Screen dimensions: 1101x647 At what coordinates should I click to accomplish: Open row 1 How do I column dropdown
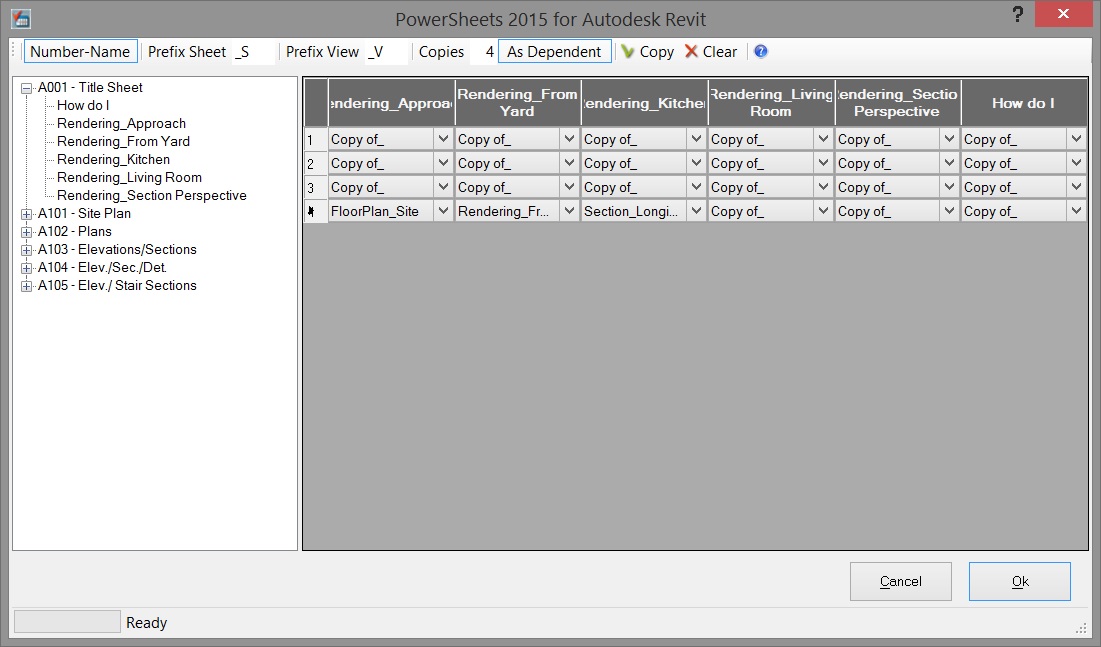(x=1076, y=139)
